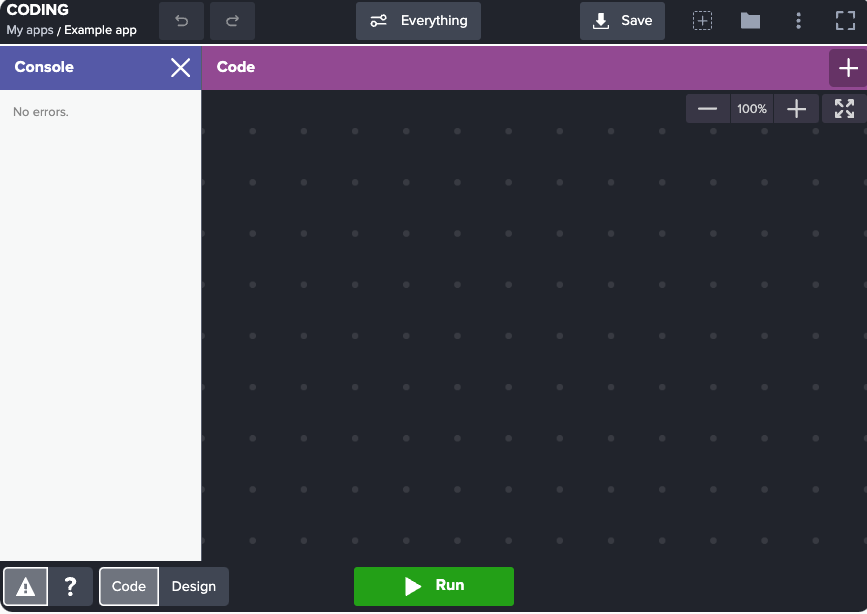867x614 pixels.
Task: Close the Console panel
Action: [180, 68]
